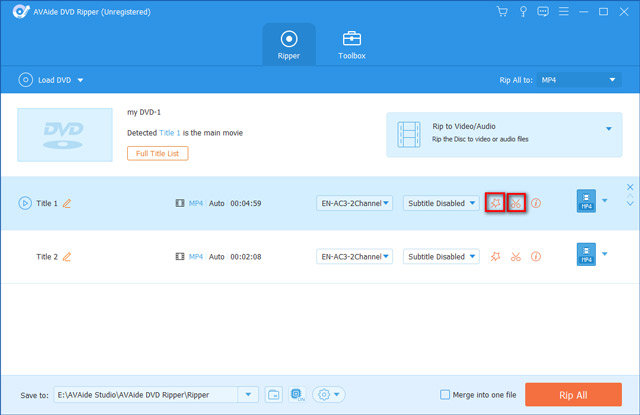Image resolution: width=640 pixels, height=415 pixels.
Task: Expand the Rip to Video/Audio mode dropdown
Action: tap(609, 129)
